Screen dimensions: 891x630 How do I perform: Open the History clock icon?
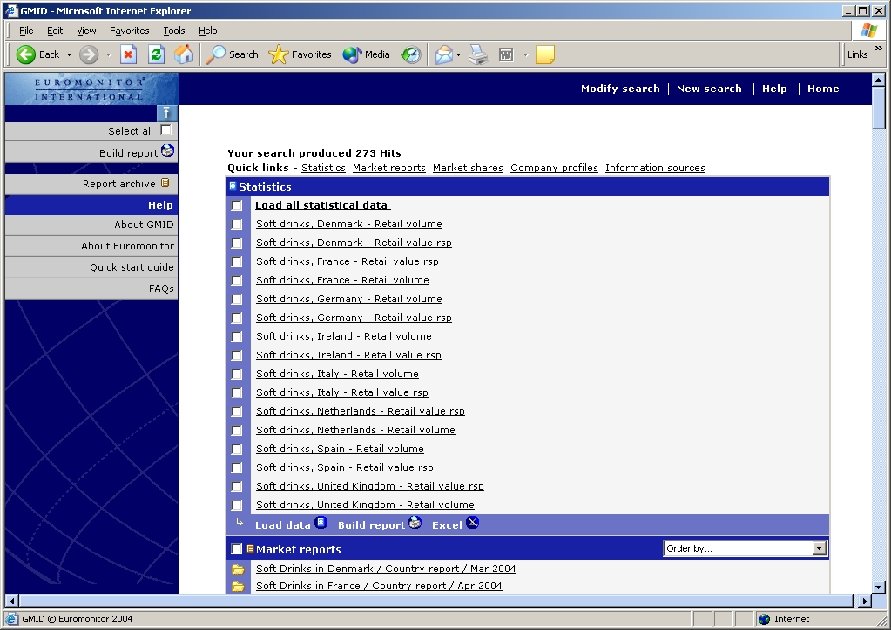pyautogui.click(x=411, y=55)
